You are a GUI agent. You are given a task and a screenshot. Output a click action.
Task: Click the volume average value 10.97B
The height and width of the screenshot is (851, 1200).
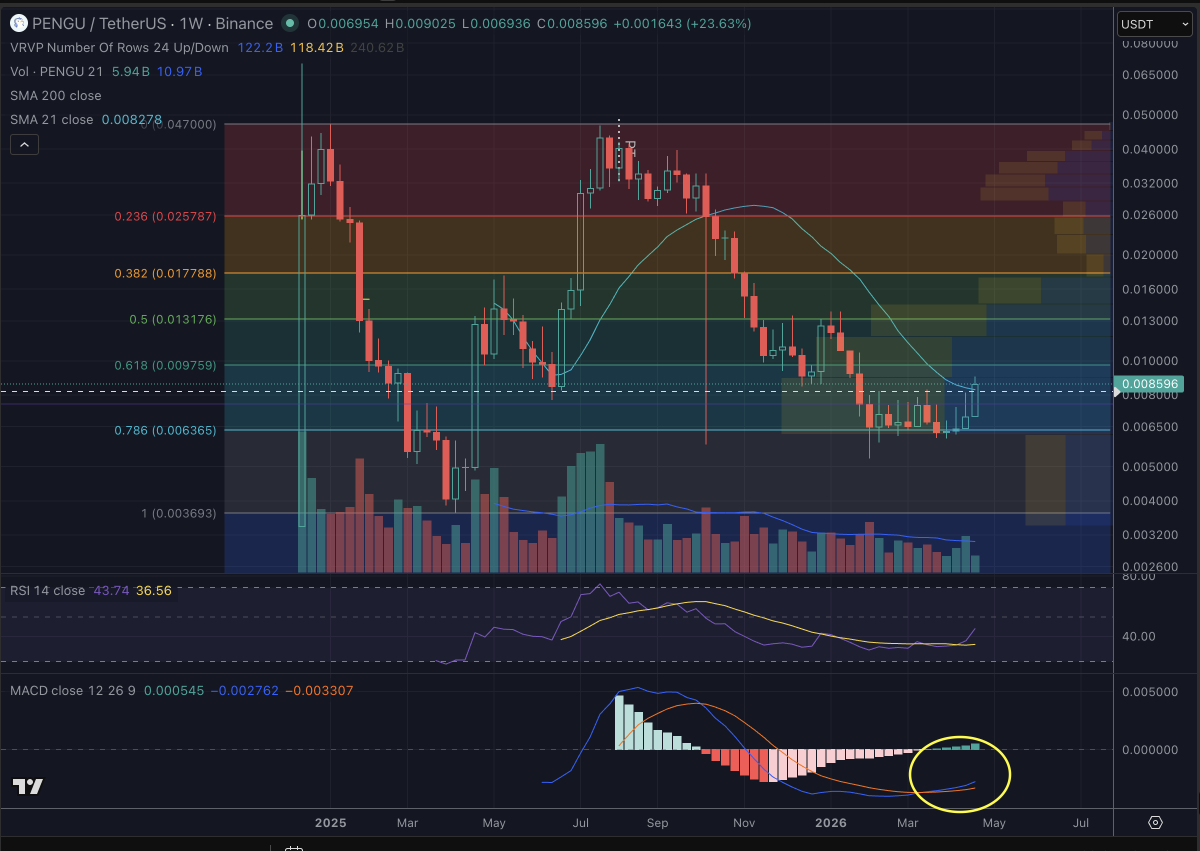point(180,71)
